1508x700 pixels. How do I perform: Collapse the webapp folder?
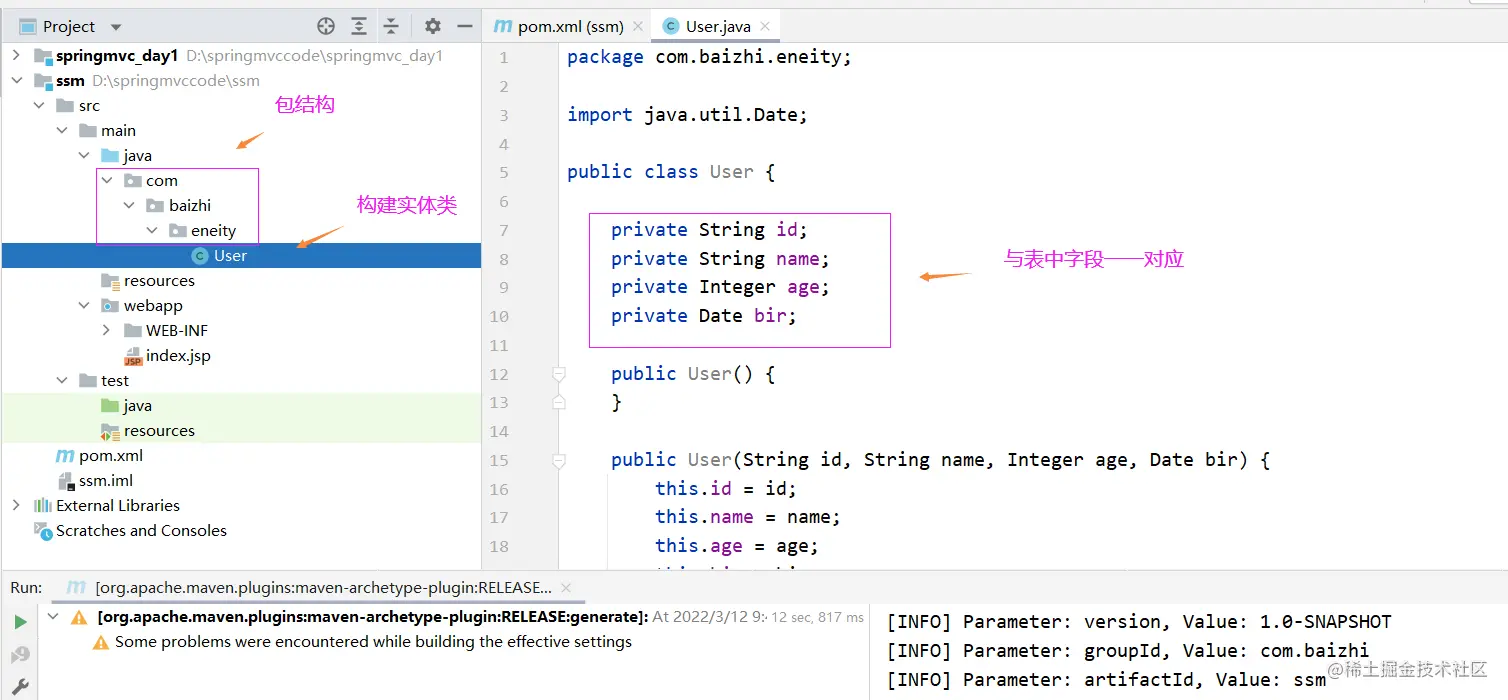click(x=84, y=306)
